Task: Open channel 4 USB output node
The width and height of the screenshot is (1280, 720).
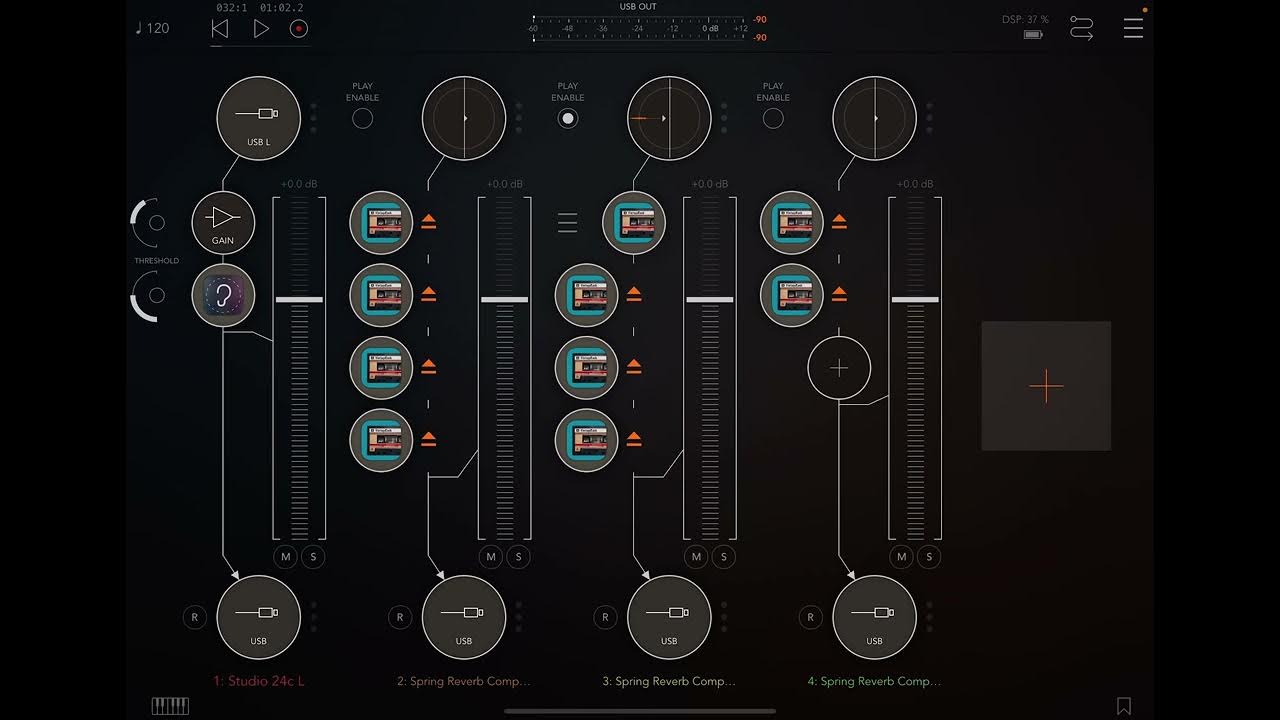Action: 875,617
